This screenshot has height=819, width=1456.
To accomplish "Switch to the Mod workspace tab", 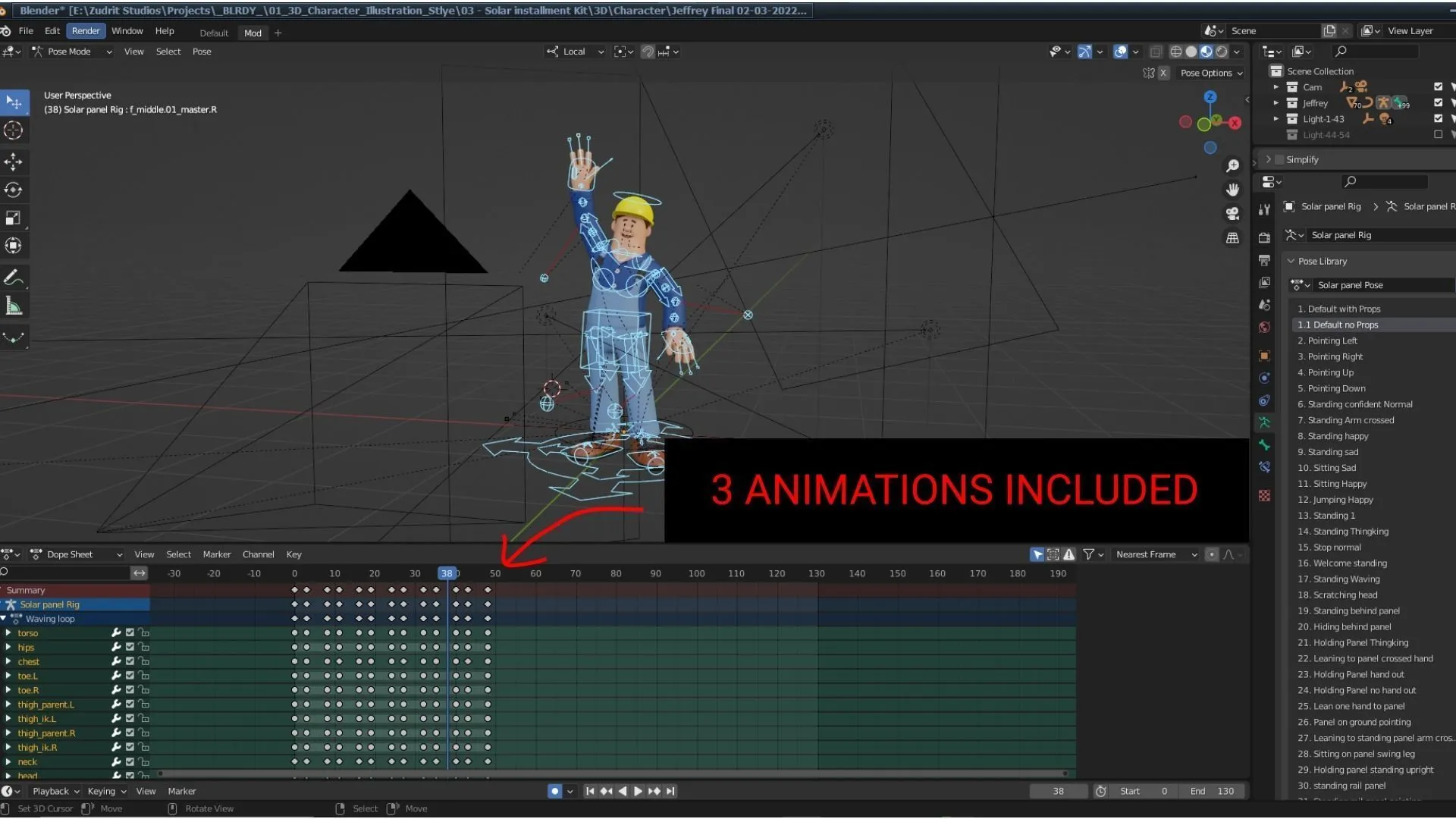I will (252, 33).
